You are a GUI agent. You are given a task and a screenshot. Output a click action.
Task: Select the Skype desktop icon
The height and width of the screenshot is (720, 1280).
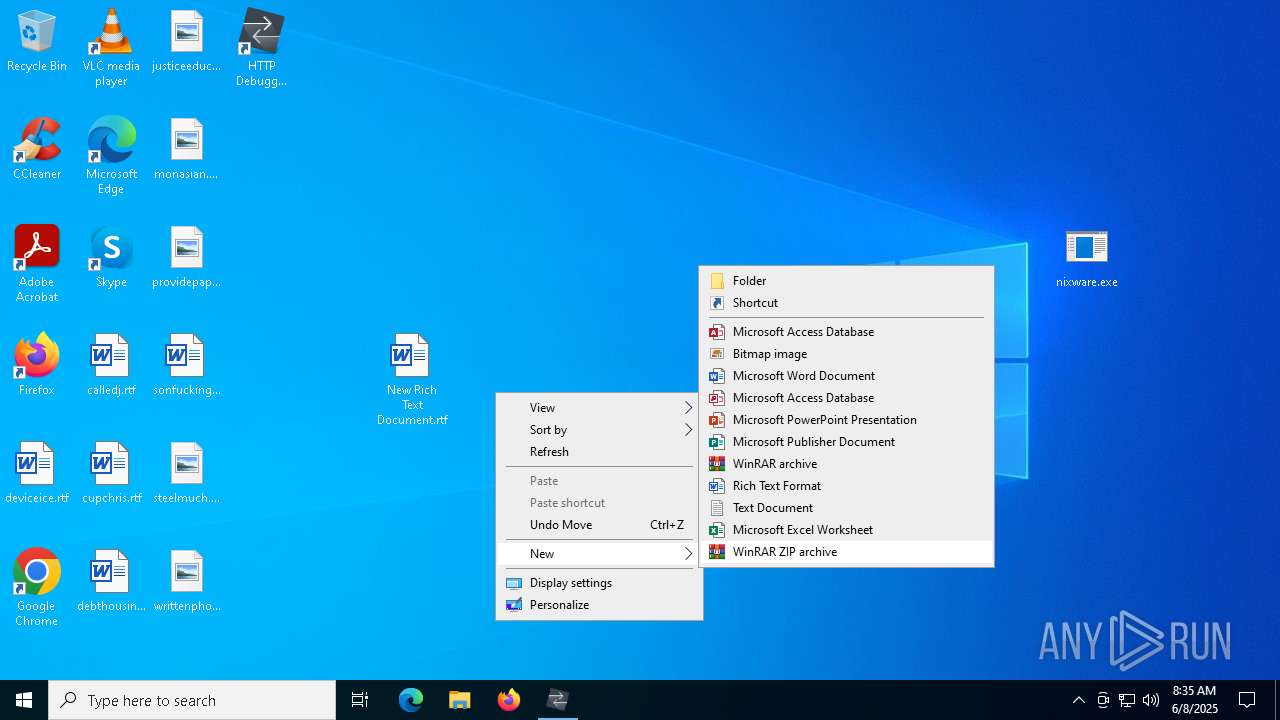111,257
